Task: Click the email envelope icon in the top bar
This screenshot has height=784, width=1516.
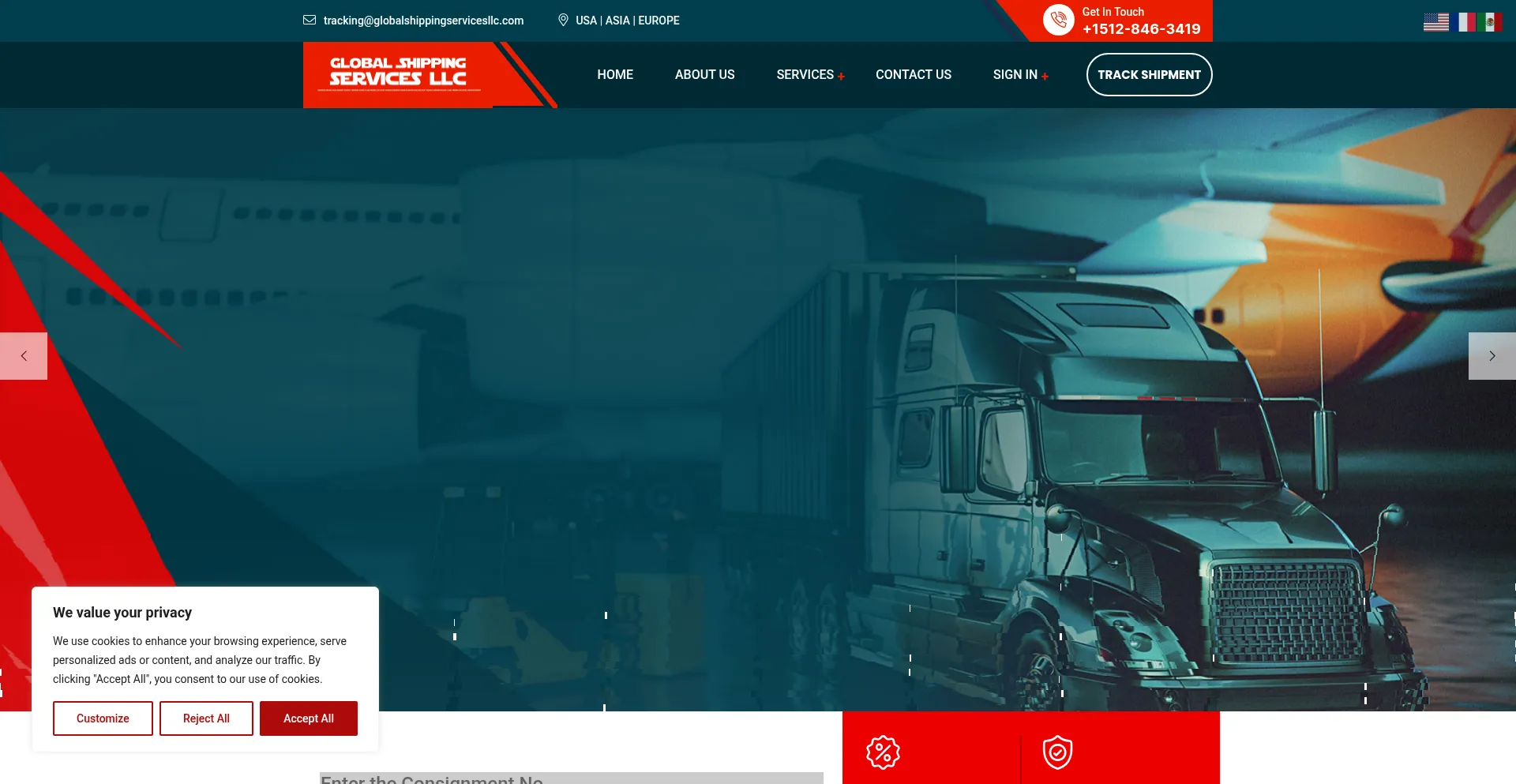Action: (x=309, y=20)
